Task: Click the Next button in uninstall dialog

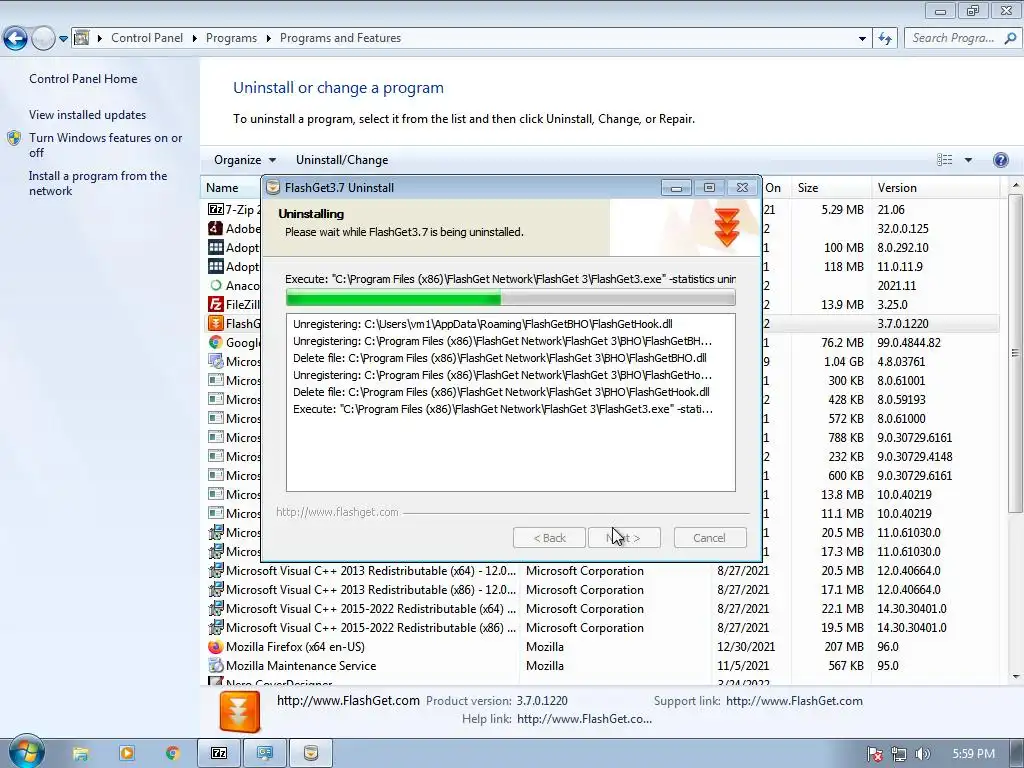Action: pos(624,538)
